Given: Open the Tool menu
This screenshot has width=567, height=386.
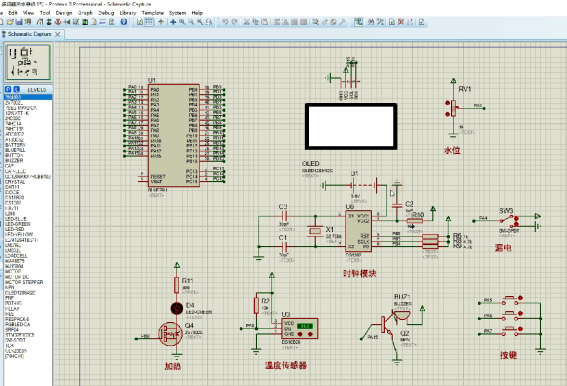Looking at the screenshot, I should click(x=45, y=13).
